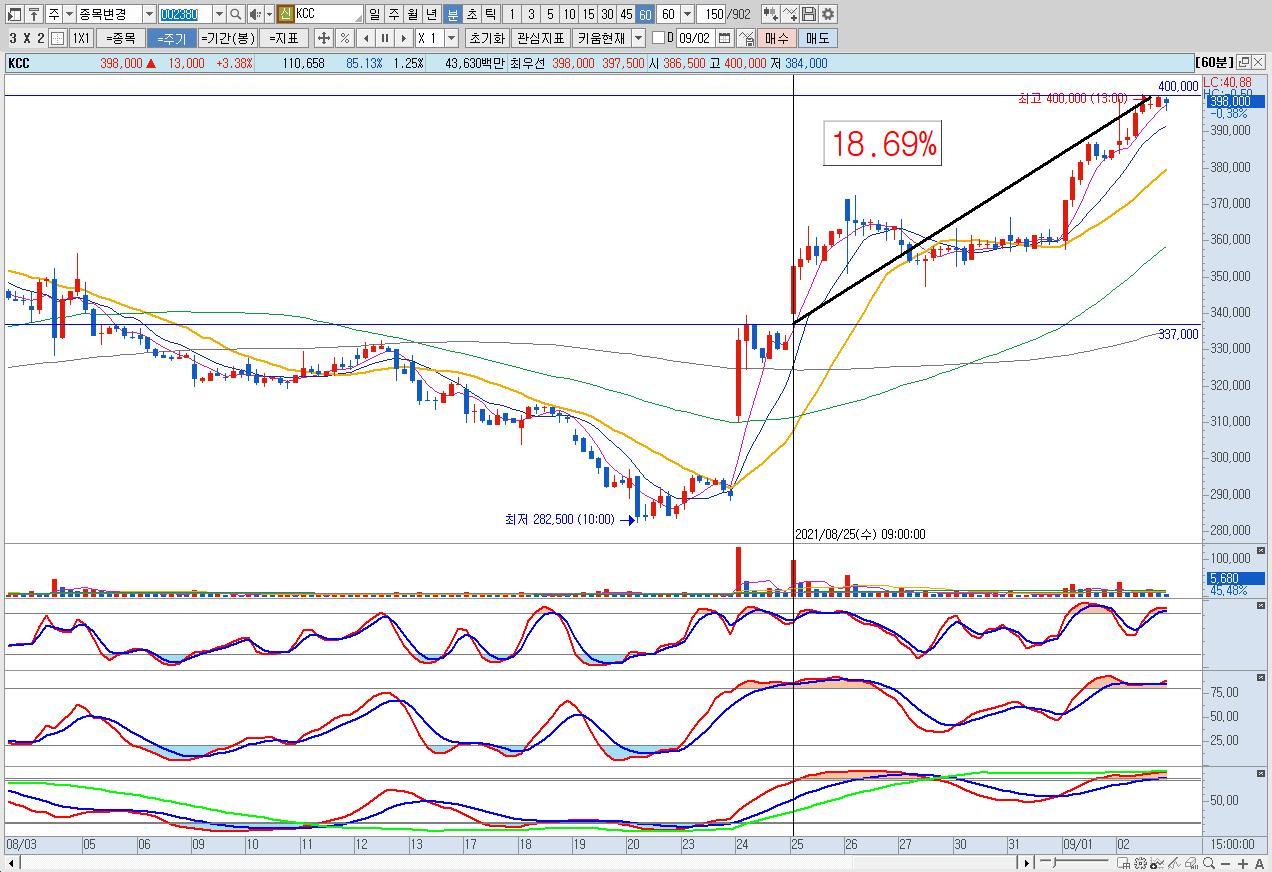Zoom out chart with minus icon
The image size is (1272, 872).
coord(1225,864)
